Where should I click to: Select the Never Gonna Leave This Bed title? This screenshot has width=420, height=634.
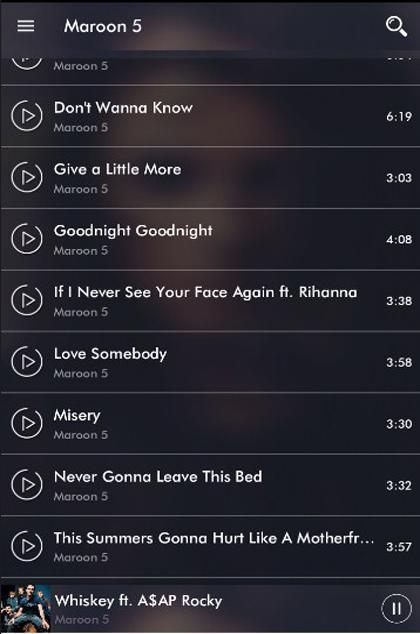point(158,477)
